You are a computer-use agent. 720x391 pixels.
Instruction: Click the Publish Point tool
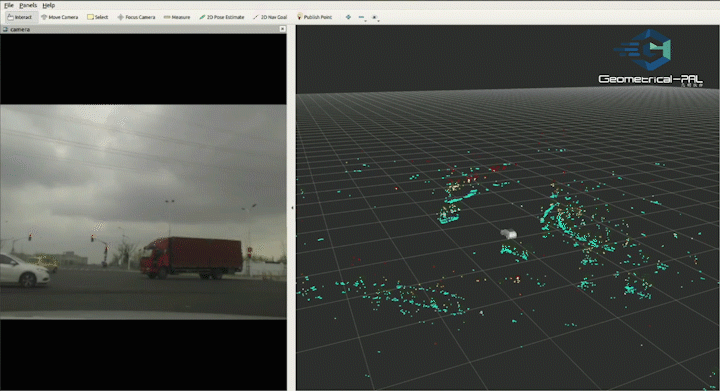point(315,17)
